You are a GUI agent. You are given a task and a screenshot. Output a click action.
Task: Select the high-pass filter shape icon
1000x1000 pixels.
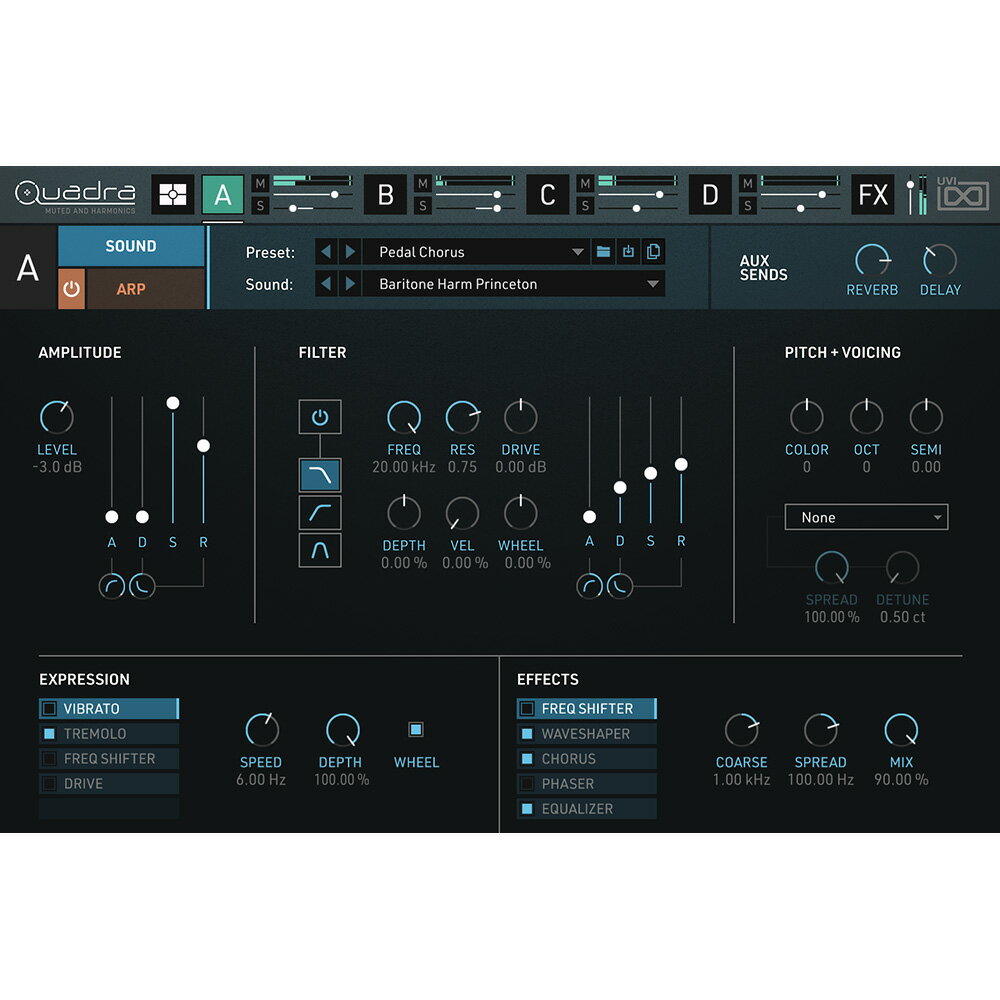click(320, 512)
